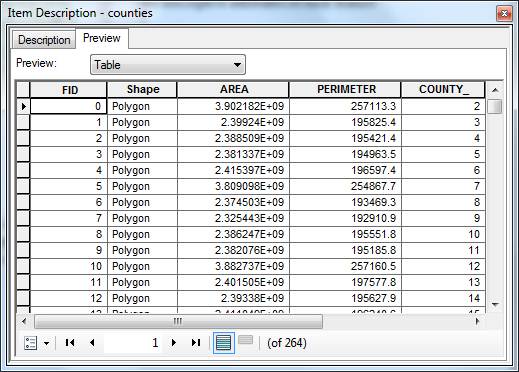Open the Preview type dropdown
The image size is (519, 372).
168,65
